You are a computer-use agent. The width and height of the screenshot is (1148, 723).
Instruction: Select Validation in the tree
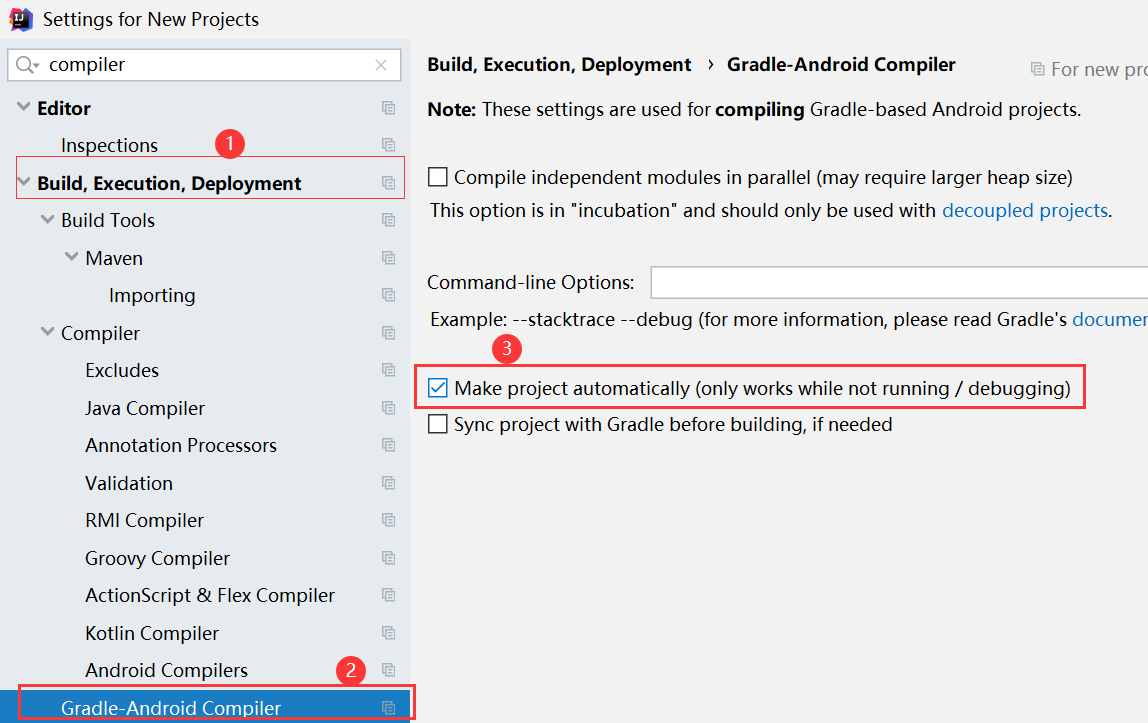pos(129,483)
